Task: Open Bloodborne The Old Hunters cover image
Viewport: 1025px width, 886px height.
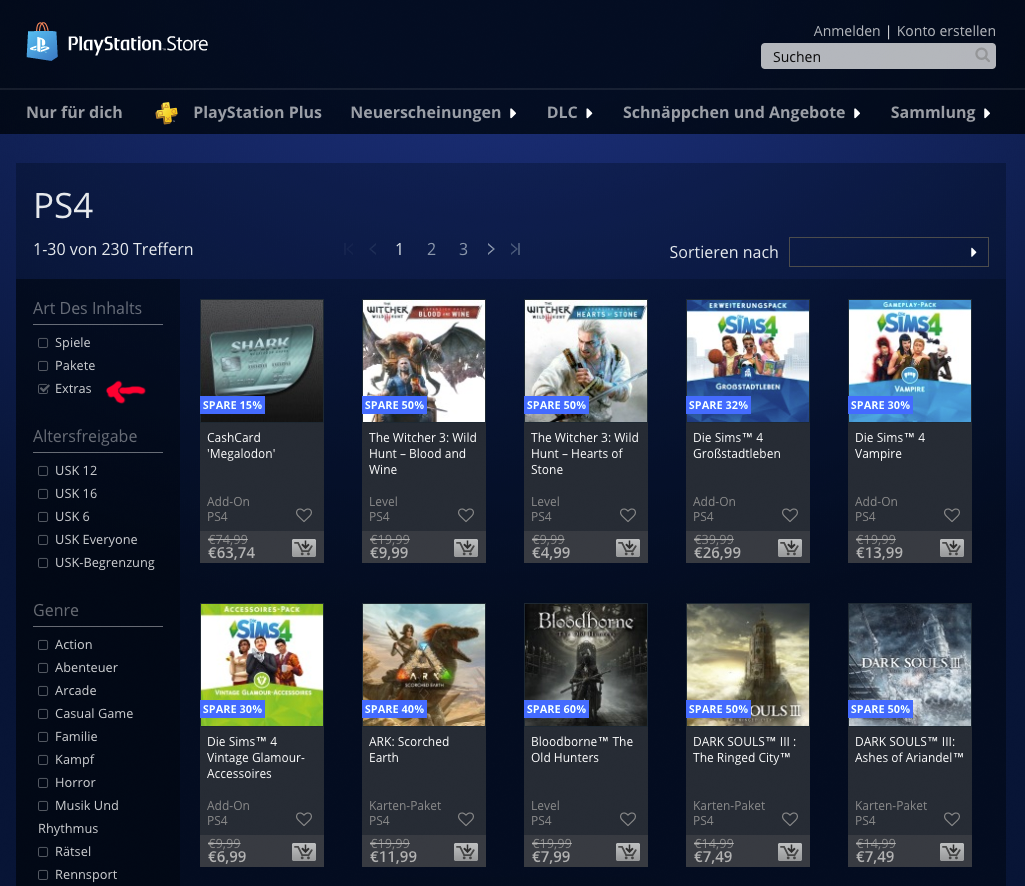Action: click(x=586, y=664)
